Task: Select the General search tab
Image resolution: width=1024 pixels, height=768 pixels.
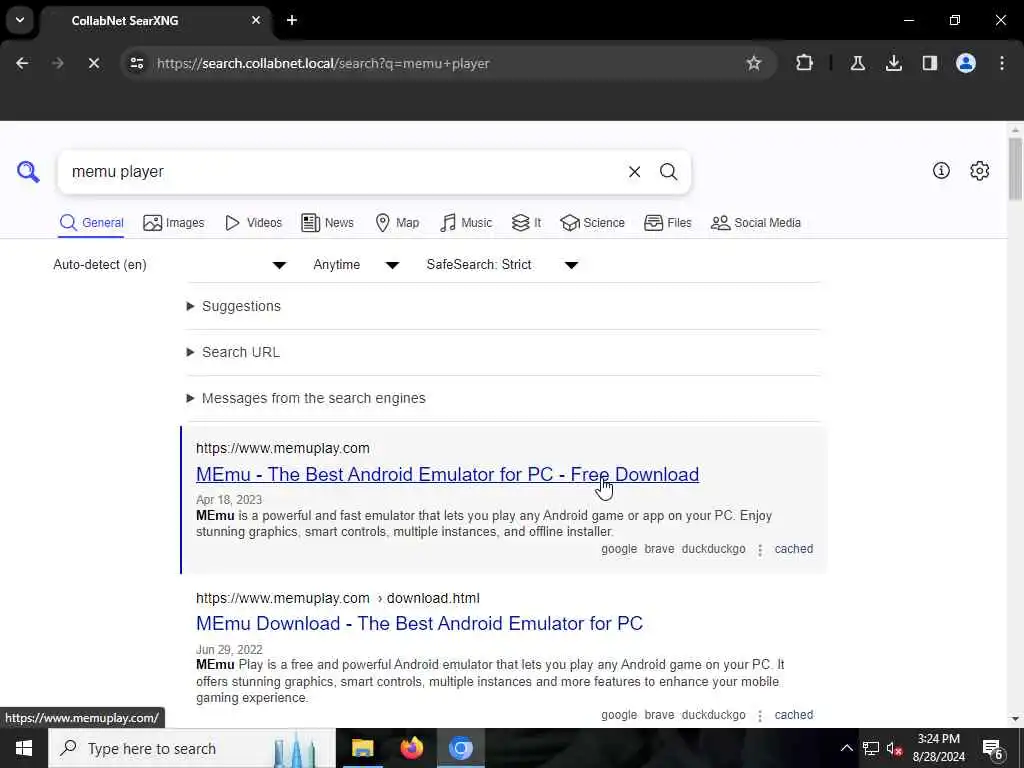Action: [x=91, y=223]
